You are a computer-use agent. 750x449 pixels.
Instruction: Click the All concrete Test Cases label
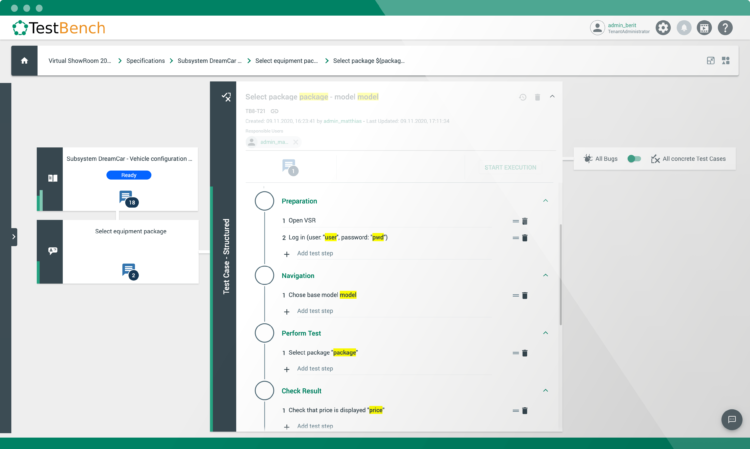point(694,159)
